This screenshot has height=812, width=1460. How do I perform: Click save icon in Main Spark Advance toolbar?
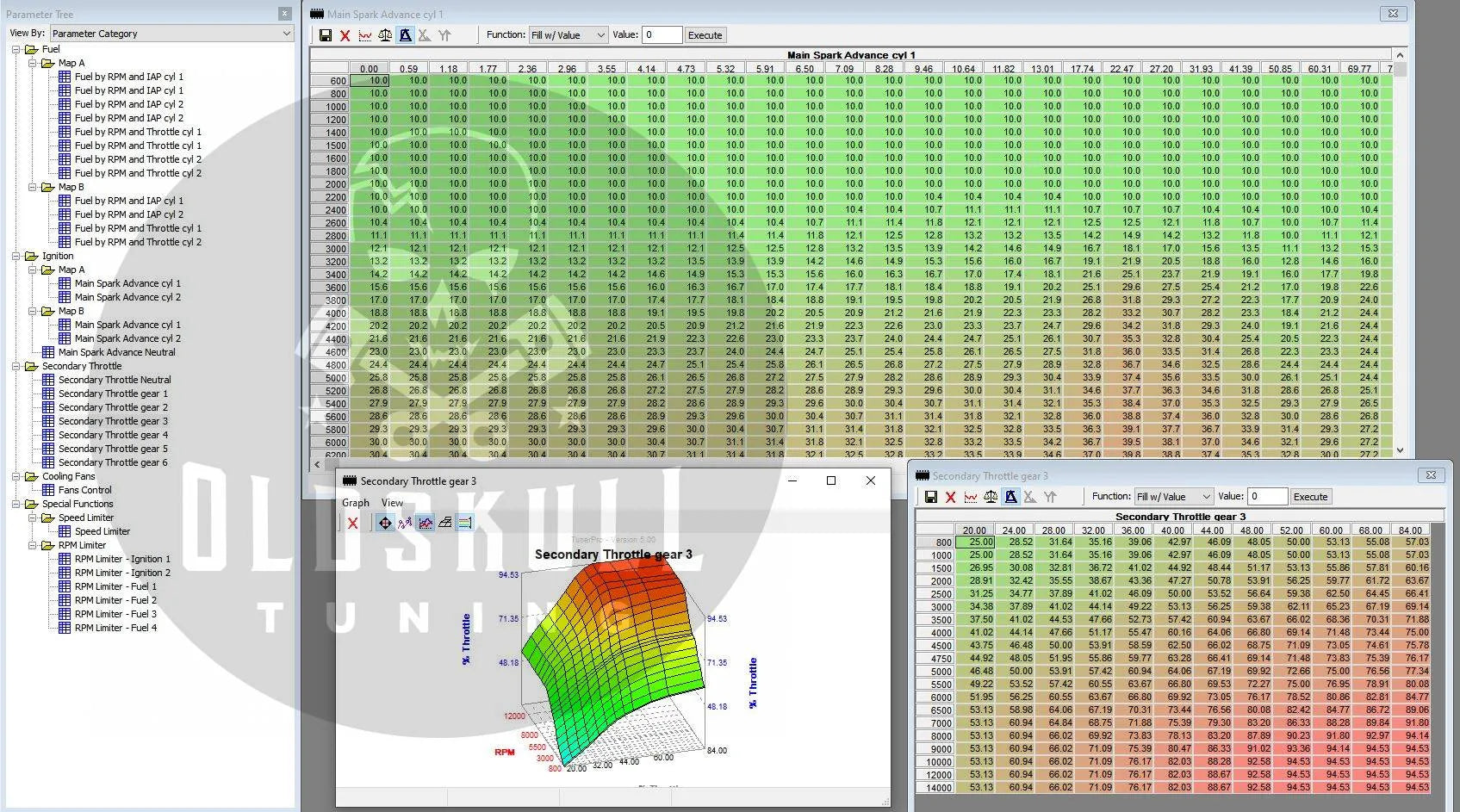pos(325,35)
